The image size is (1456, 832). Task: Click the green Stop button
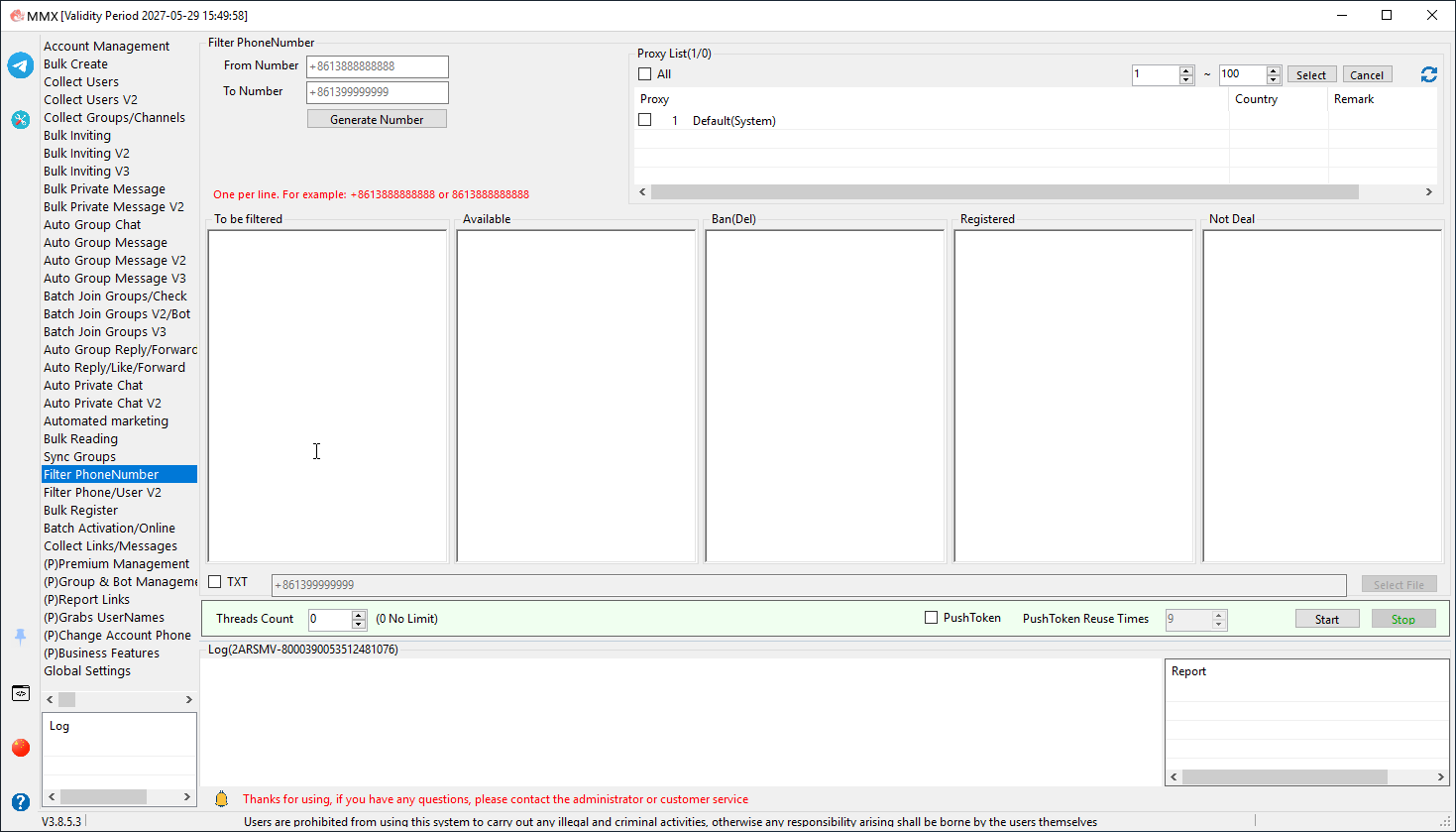click(x=1403, y=619)
